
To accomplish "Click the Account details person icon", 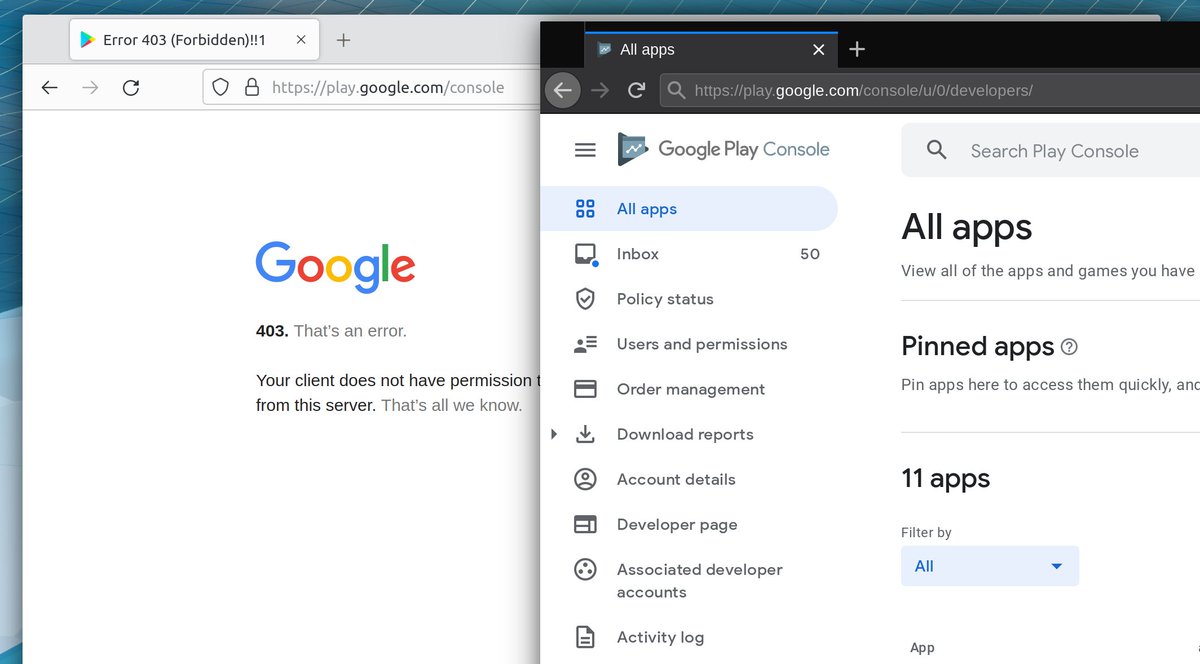I will (585, 479).
